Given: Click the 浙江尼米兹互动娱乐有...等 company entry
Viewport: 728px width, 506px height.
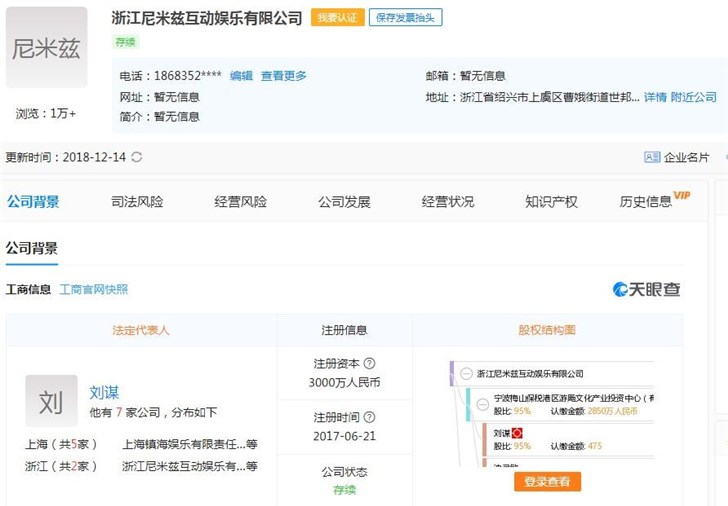Looking at the screenshot, I should [x=189, y=466].
